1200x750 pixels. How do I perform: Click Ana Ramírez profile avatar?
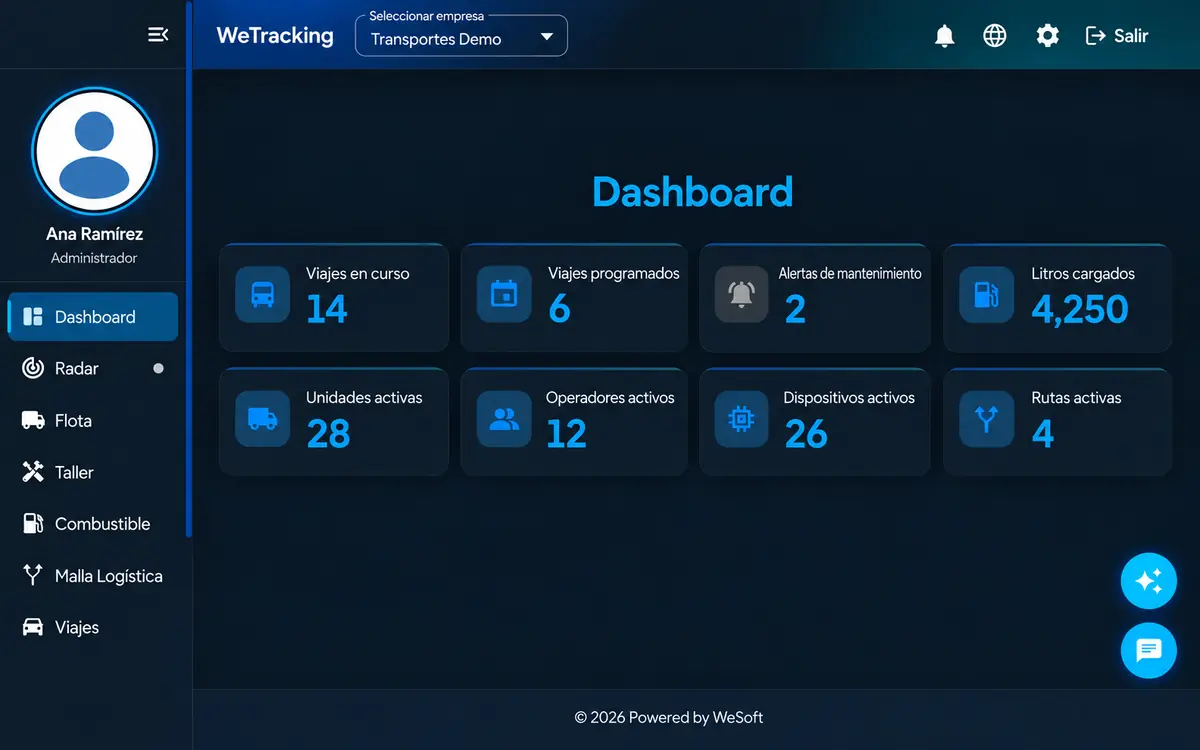[94, 150]
